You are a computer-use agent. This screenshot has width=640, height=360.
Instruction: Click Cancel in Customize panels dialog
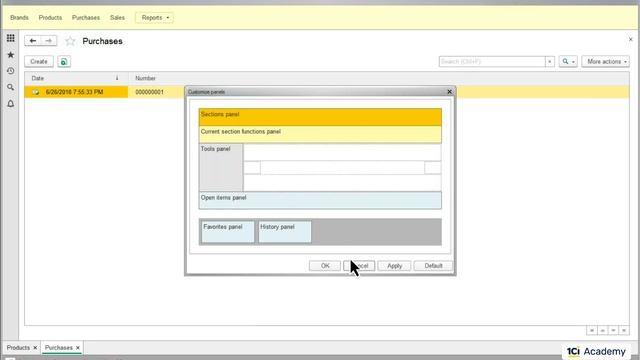(359, 266)
